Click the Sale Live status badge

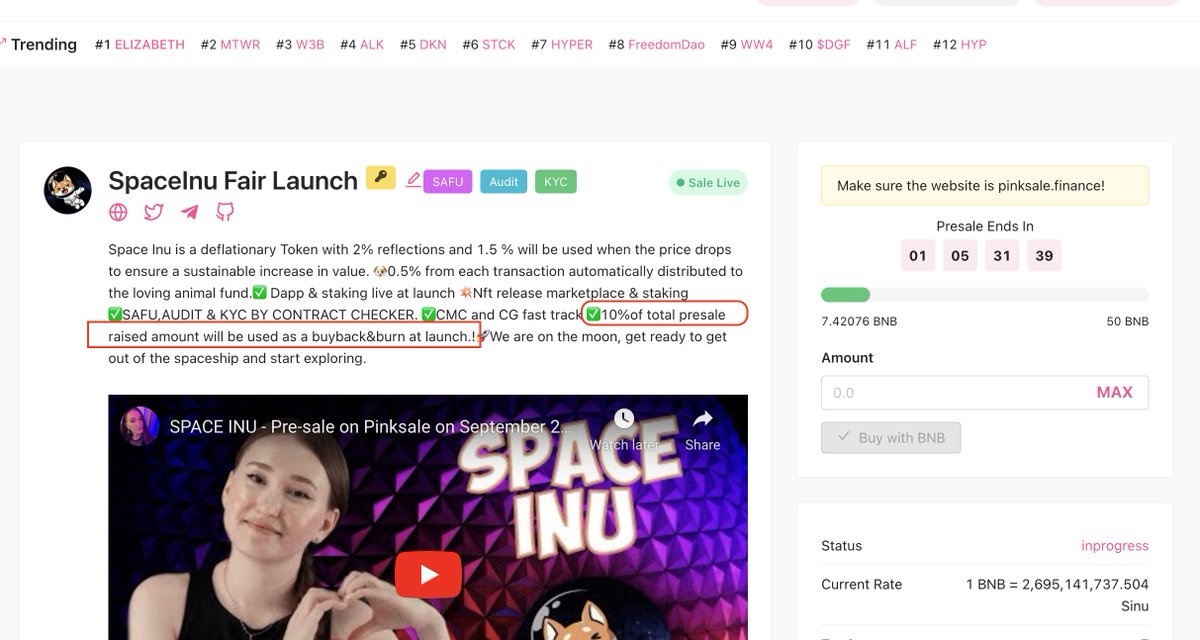tap(708, 183)
